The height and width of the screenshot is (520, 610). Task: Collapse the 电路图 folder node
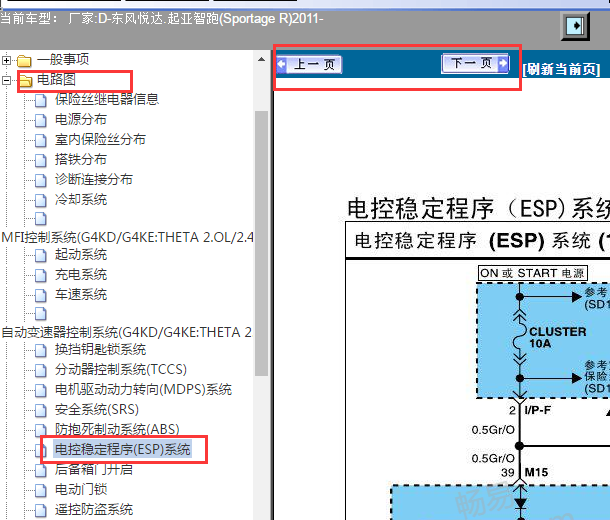(6, 80)
